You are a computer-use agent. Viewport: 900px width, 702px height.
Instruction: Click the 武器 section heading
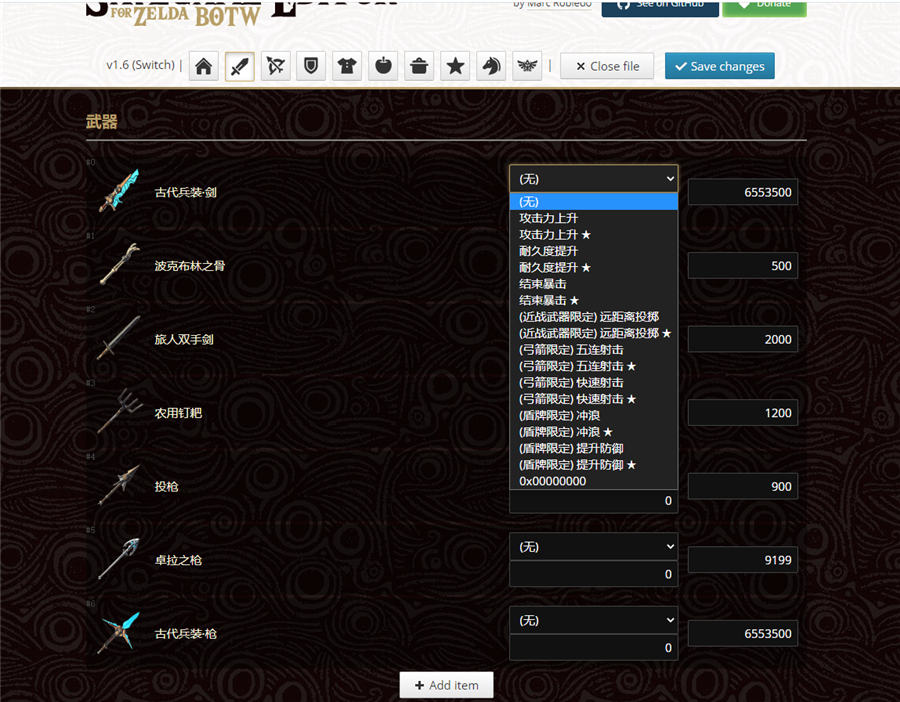point(102,122)
